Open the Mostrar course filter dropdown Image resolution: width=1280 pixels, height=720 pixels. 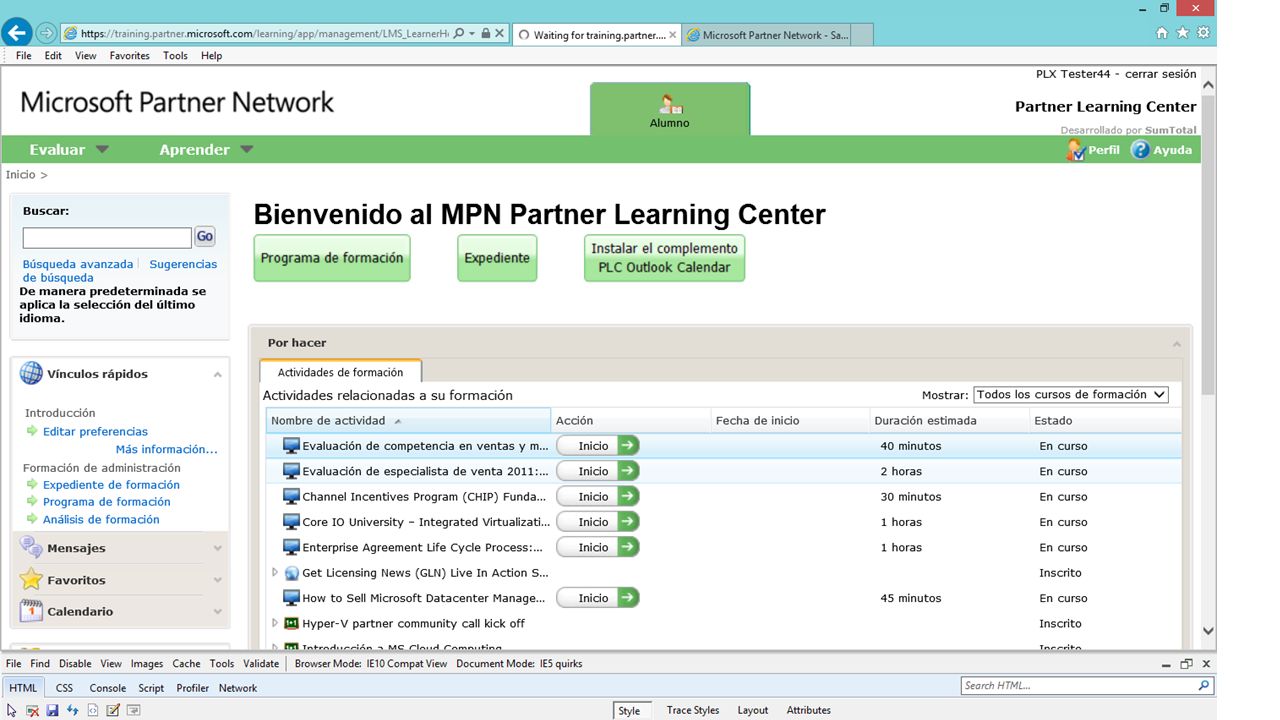point(1071,395)
